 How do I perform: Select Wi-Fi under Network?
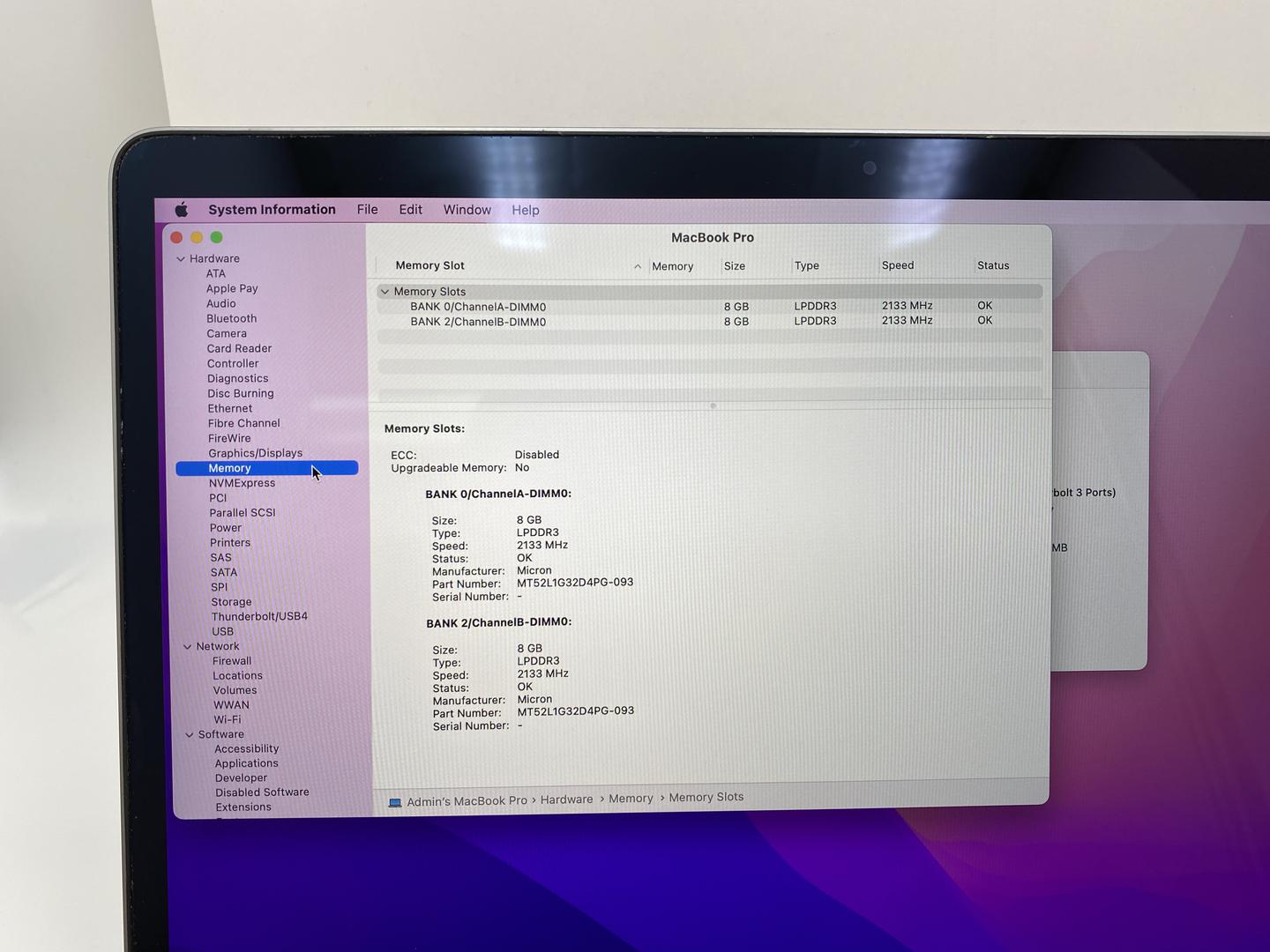point(228,720)
